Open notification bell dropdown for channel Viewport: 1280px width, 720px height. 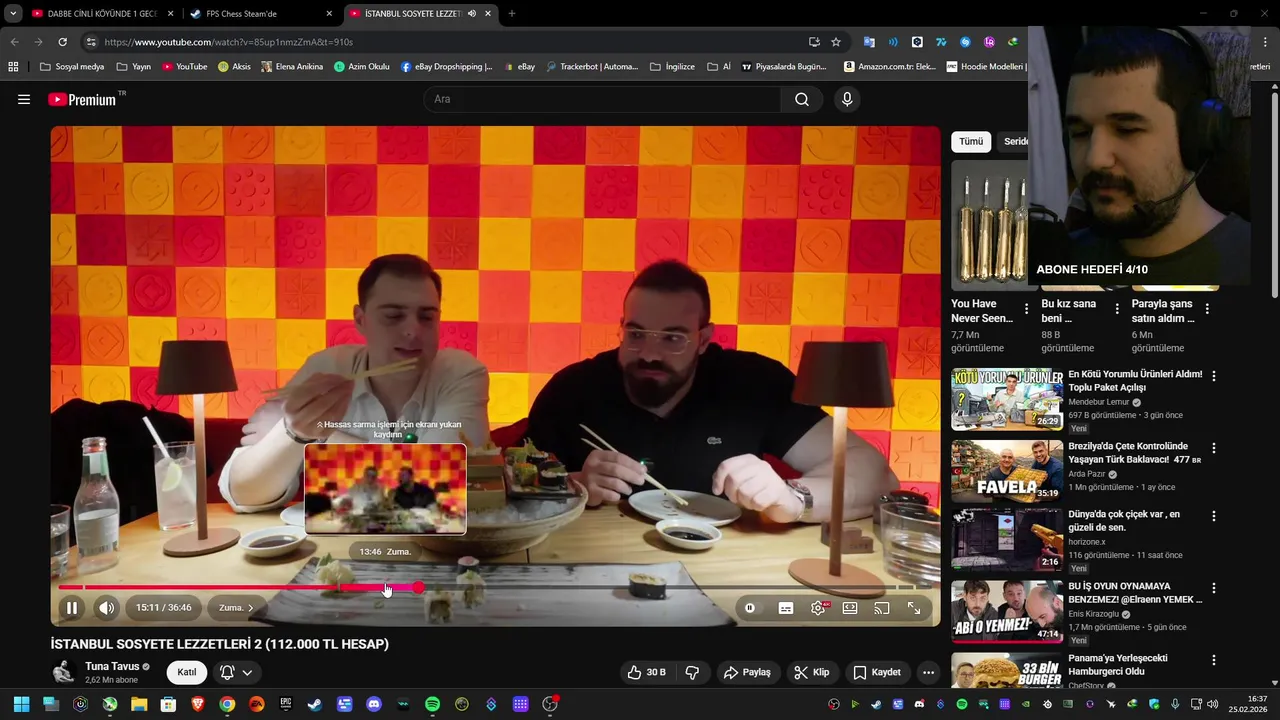click(x=237, y=672)
